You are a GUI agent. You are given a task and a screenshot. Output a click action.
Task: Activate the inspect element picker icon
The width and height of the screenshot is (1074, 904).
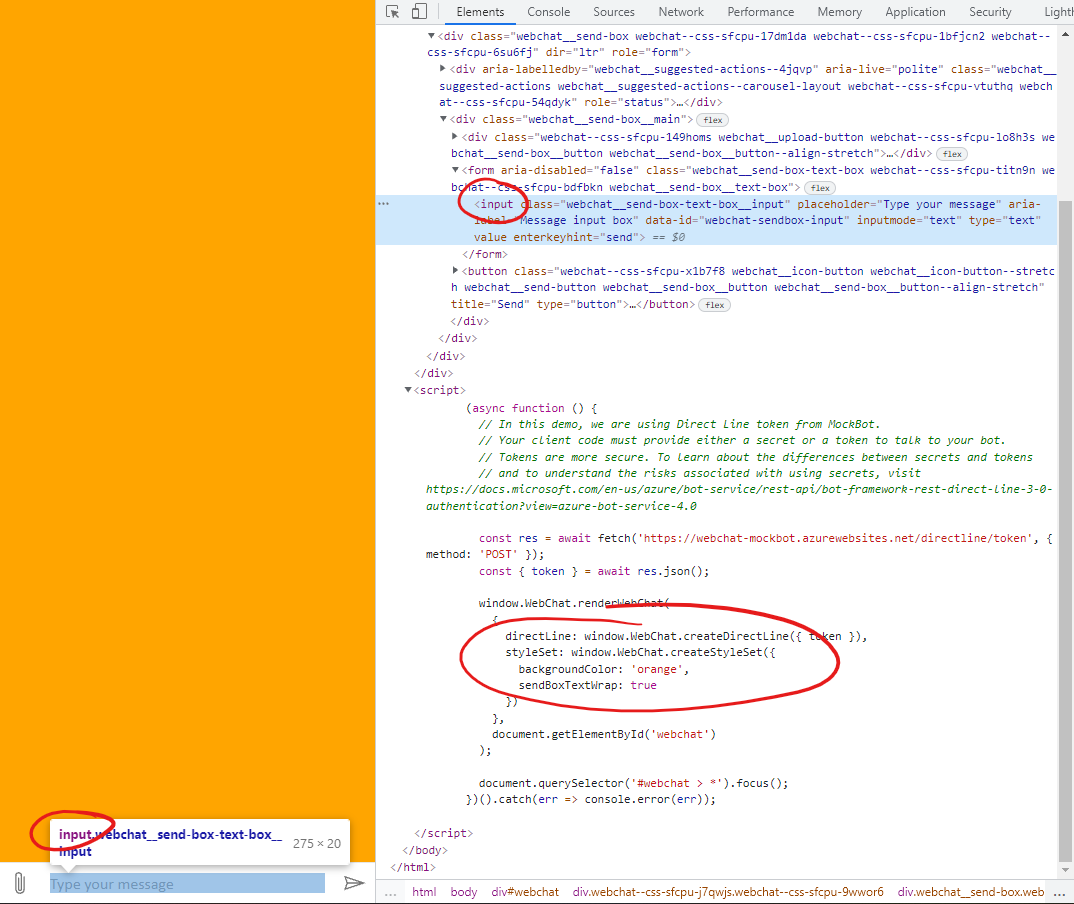click(392, 12)
